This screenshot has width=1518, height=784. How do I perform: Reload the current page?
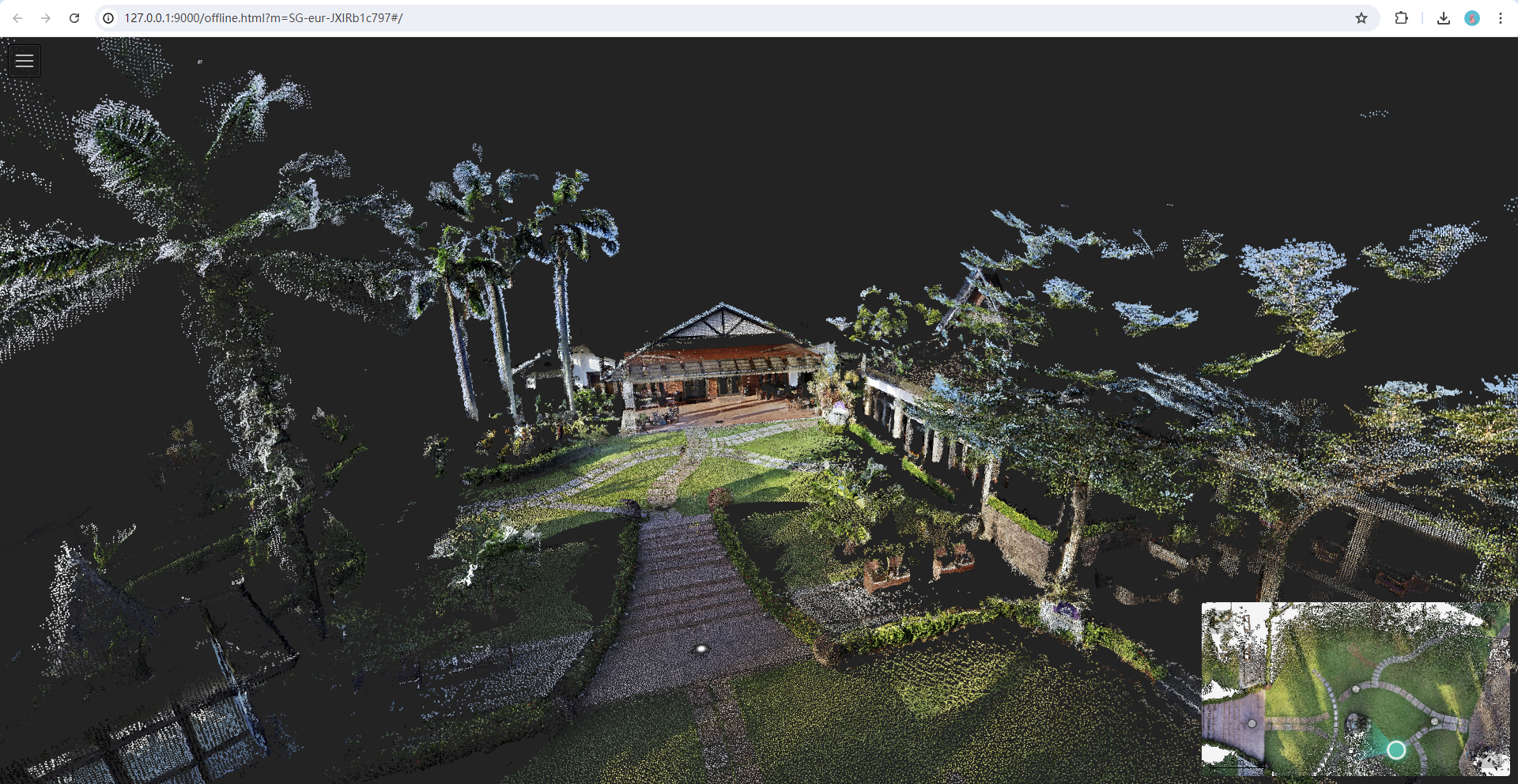[74, 18]
